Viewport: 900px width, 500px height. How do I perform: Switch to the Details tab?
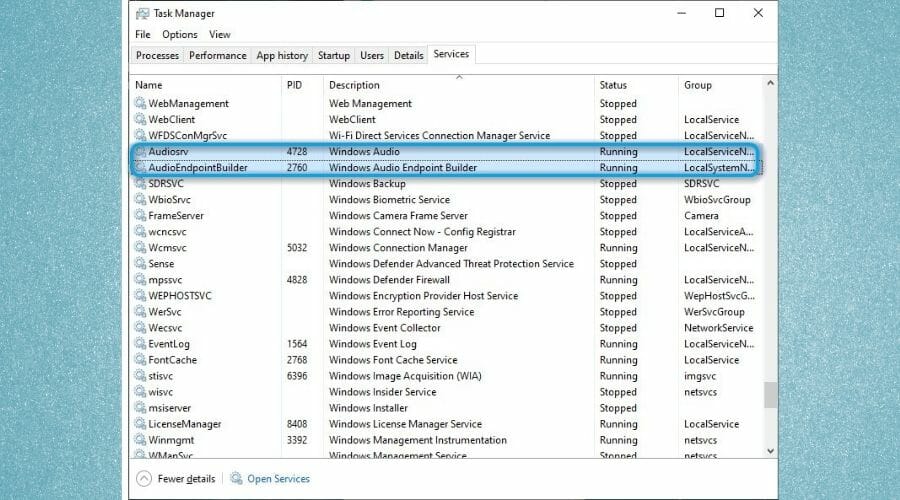click(x=408, y=55)
